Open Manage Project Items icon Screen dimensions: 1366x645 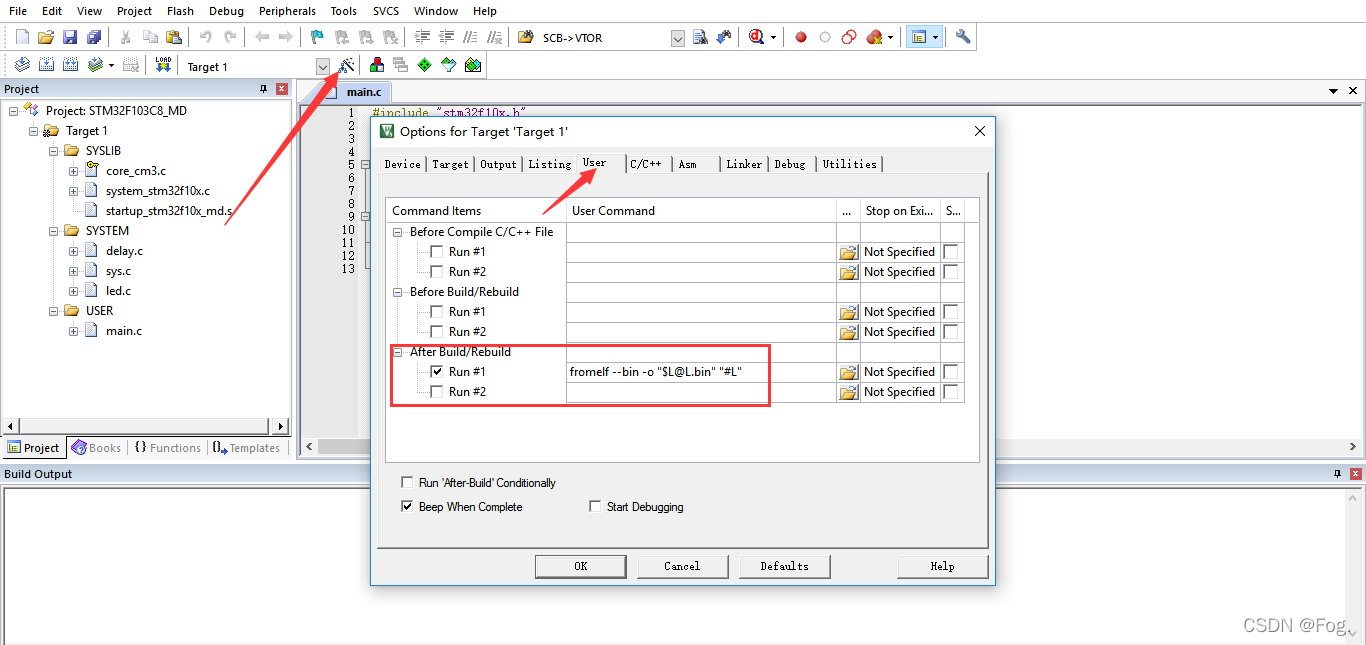377,65
